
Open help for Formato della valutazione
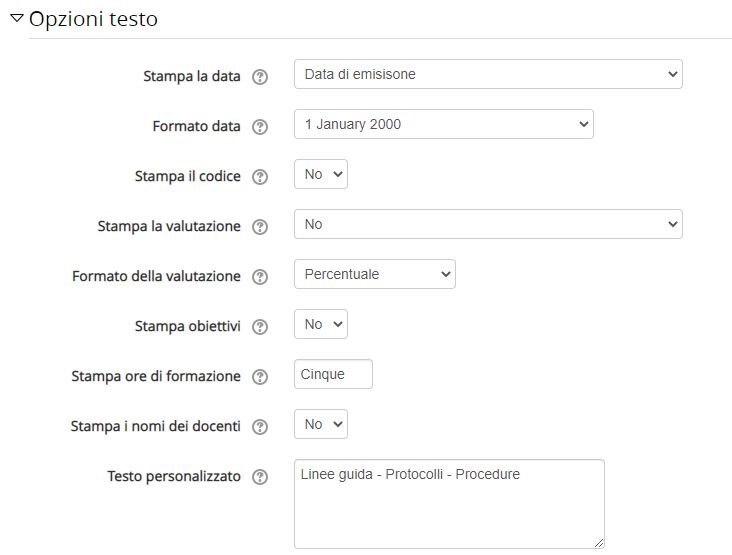pyautogui.click(x=260, y=276)
